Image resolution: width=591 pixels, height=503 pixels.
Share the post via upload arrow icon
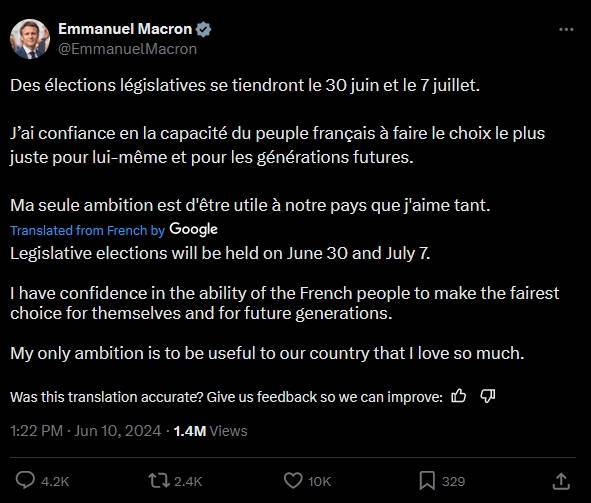[561, 481]
